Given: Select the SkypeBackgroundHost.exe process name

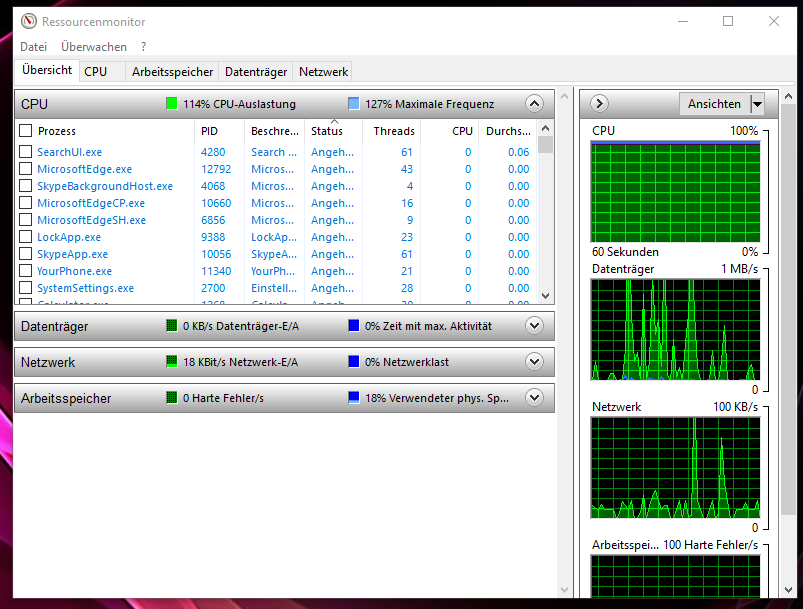Looking at the screenshot, I should coord(105,186).
